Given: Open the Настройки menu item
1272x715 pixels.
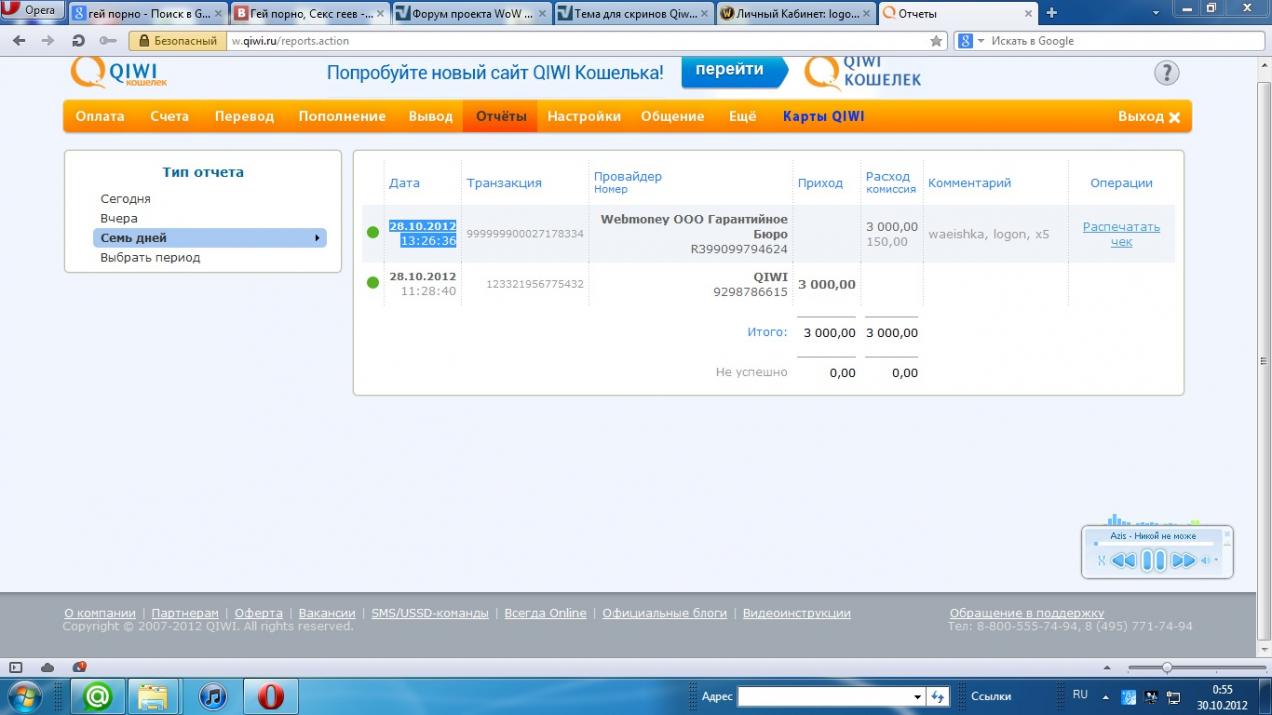Looking at the screenshot, I should (x=584, y=116).
